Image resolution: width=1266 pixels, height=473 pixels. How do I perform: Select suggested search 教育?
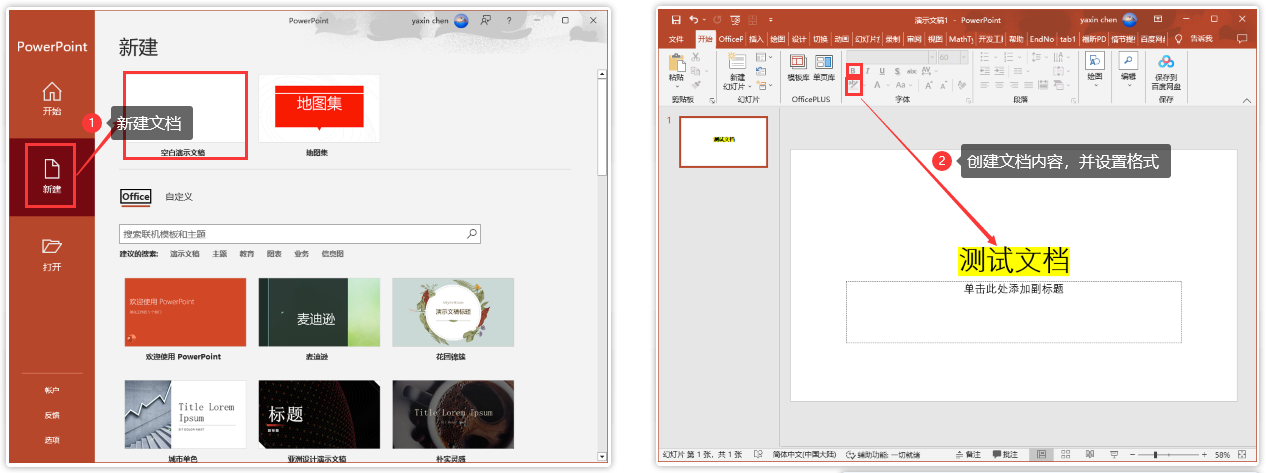[x=246, y=254]
